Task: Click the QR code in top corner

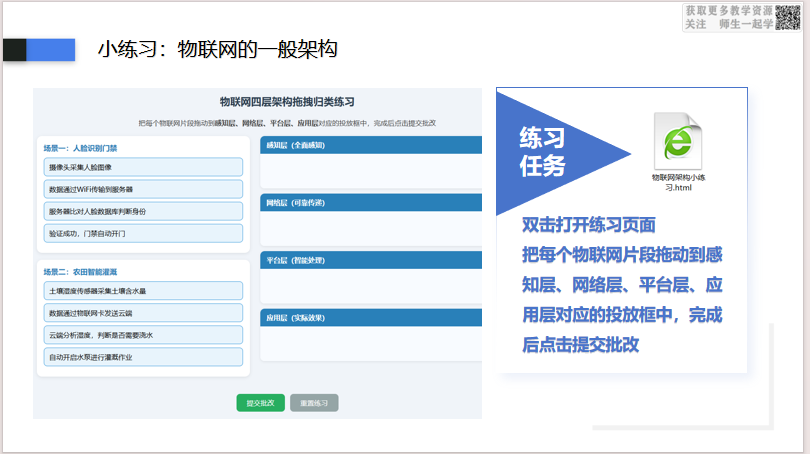Action: pyautogui.click(x=787, y=18)
